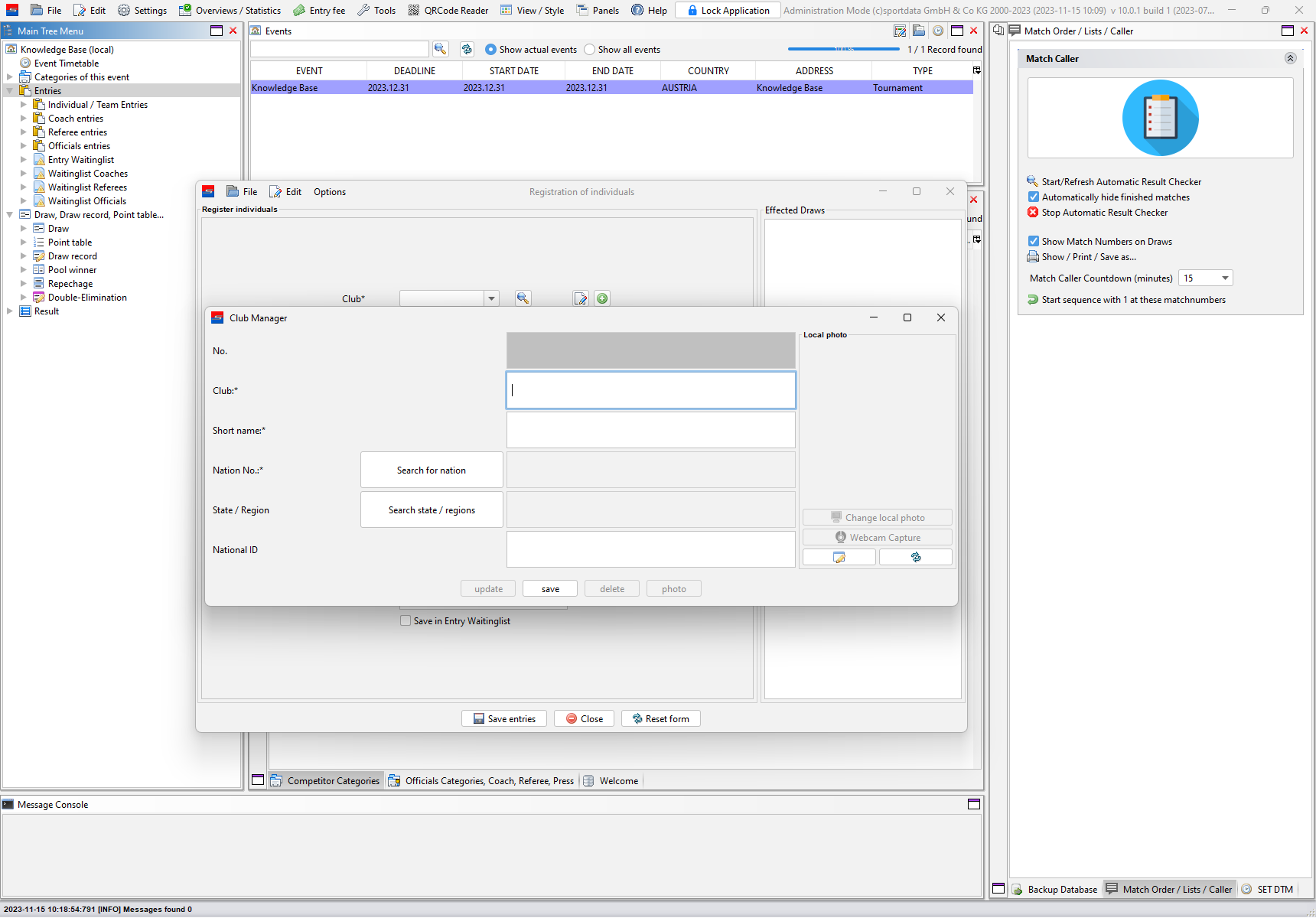1316x918 pixels.
Task: Close the Main Tree Menu panel
Action: (x=233, y=31)
